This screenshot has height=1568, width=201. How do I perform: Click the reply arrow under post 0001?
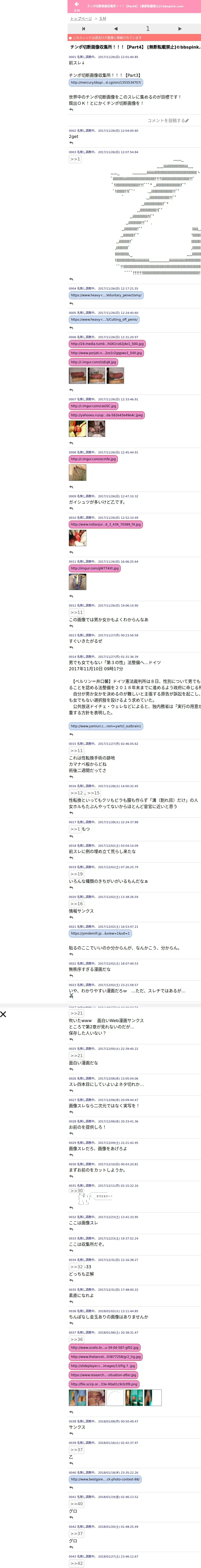click(x=71, y=109)
